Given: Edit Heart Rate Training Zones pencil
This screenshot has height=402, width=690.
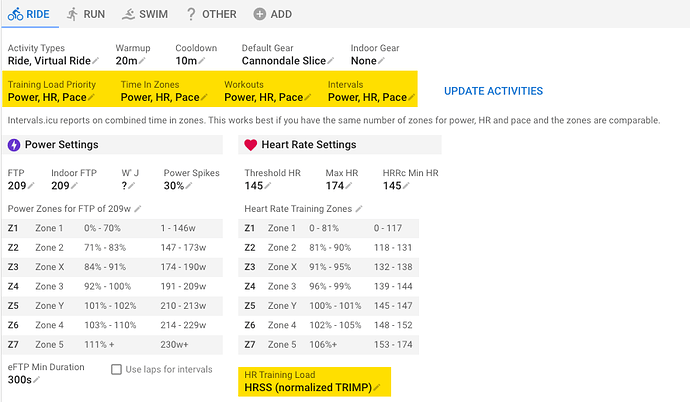Looking at the screenshot, I should (359, 209).
